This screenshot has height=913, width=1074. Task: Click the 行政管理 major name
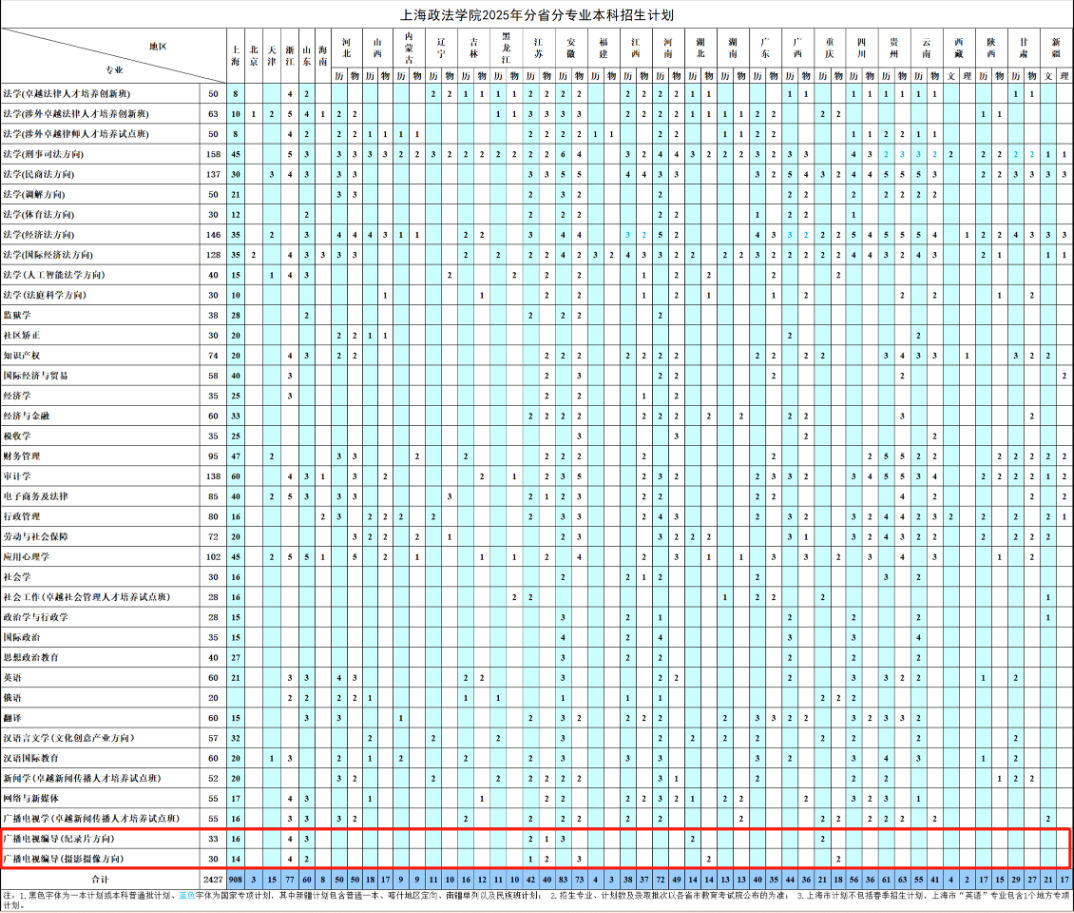(22, 516)
